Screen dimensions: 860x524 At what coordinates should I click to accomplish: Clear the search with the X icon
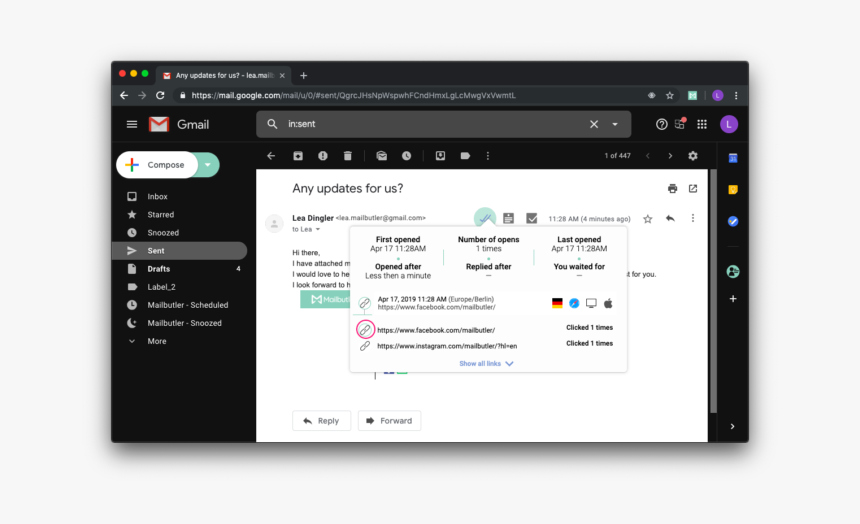(594, 125)
